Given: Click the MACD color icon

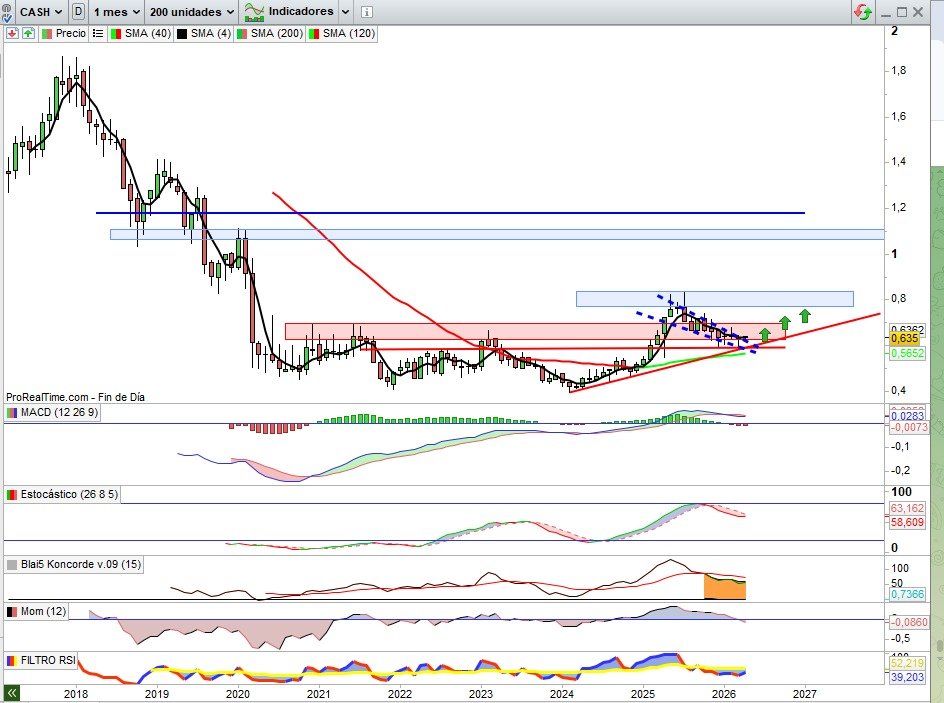Looking at the screenshot, I should click(11, 413).
